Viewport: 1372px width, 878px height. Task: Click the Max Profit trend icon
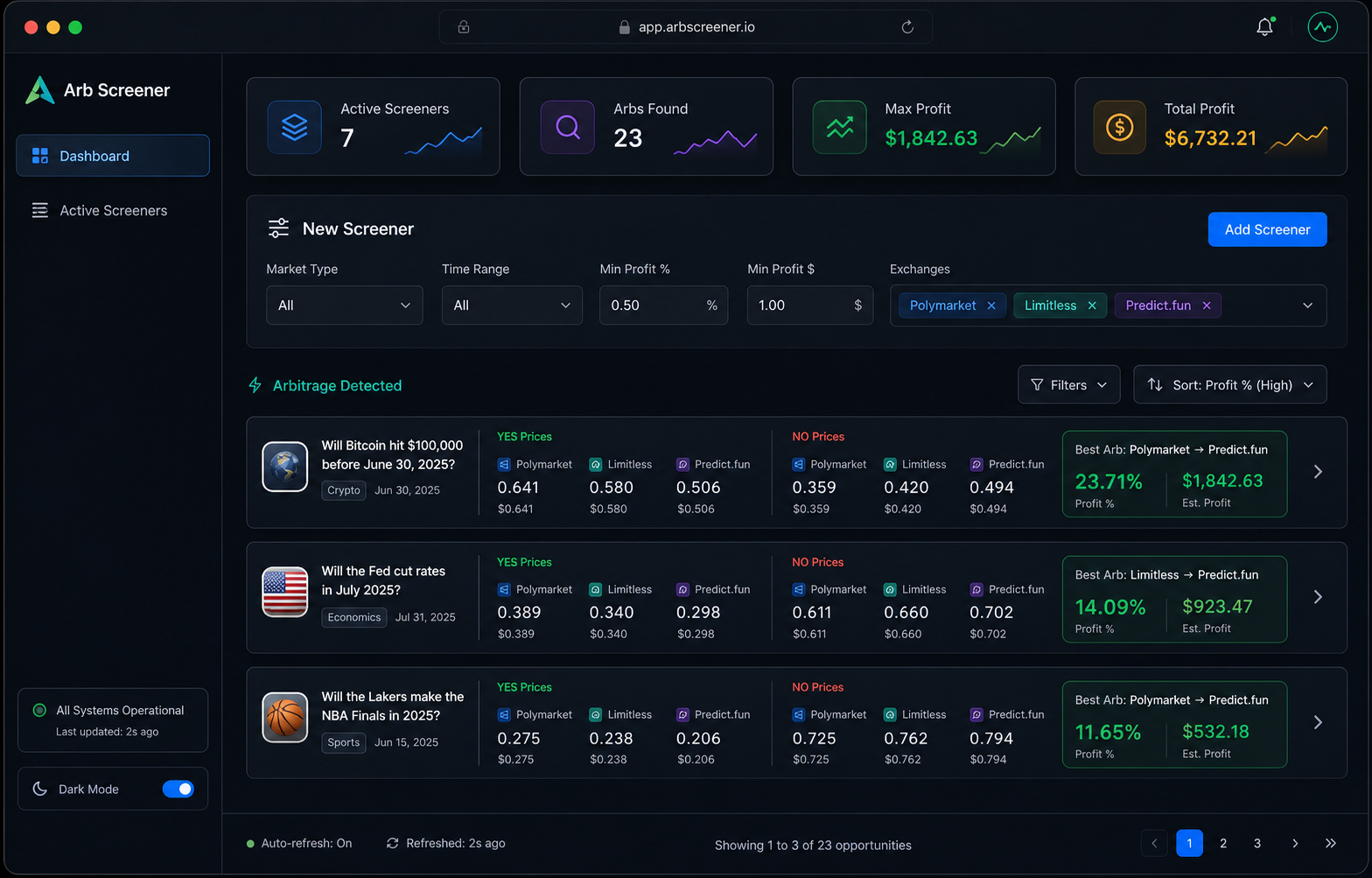(x=840, y=127)
